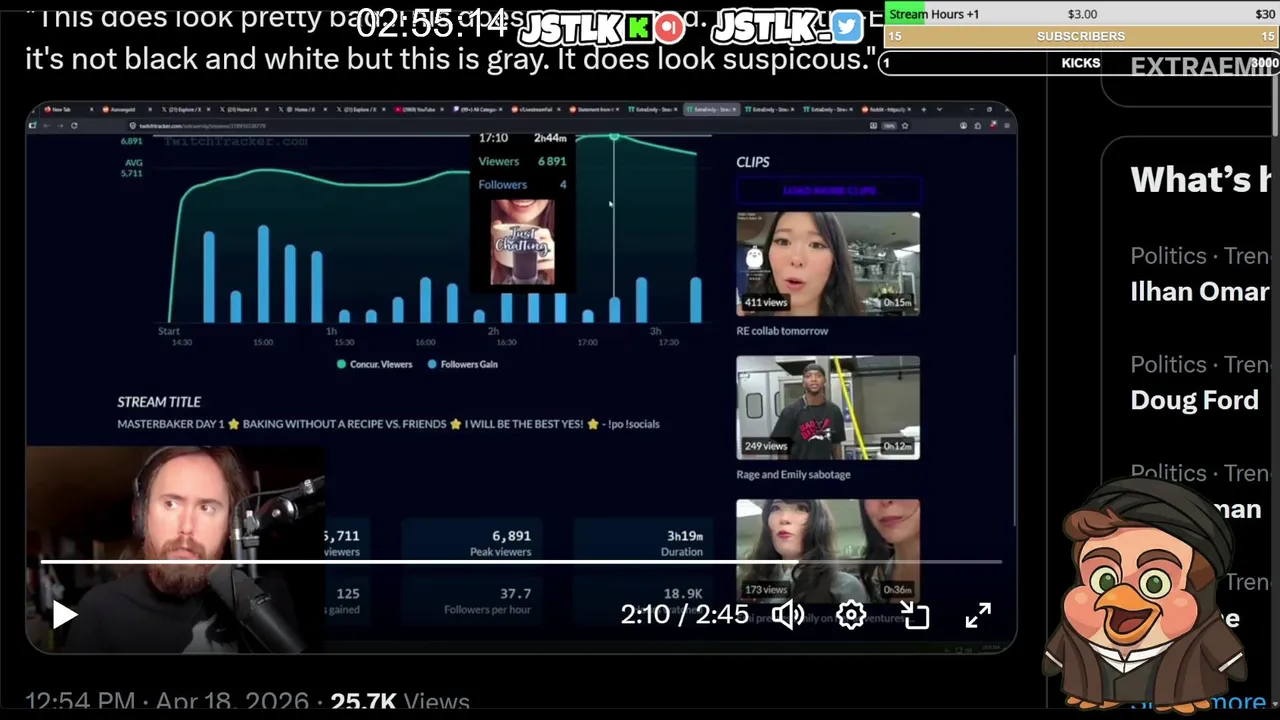Toggle the Followers Gain legend item
This screenshot has width=1280, height=720.
tap(462, 364)
